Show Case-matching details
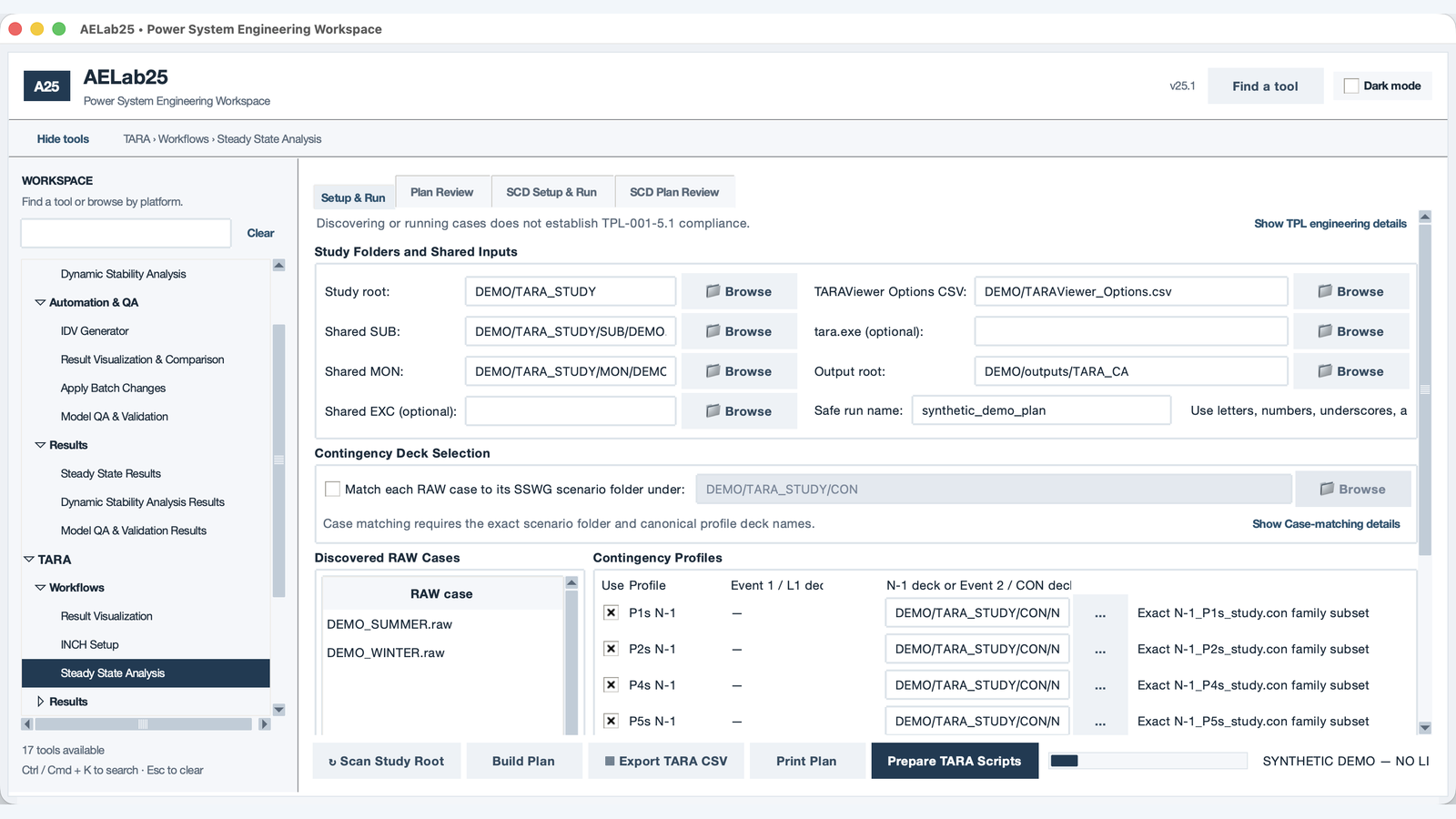The width and height of the screenshot is (1456, 819). pyautogui.click(x=1326, y=524)
